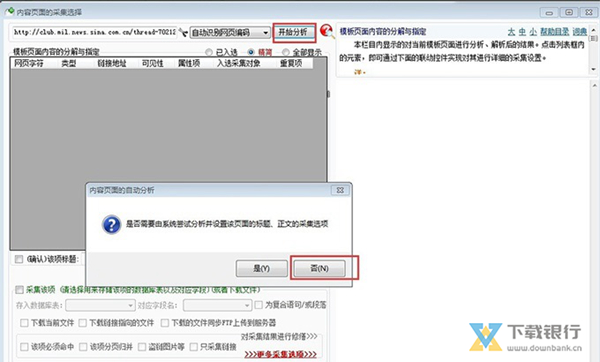Tick the 下载链接指向的文件 checkbox
Screen dimensions: 600x362
(x=83, y=323)
